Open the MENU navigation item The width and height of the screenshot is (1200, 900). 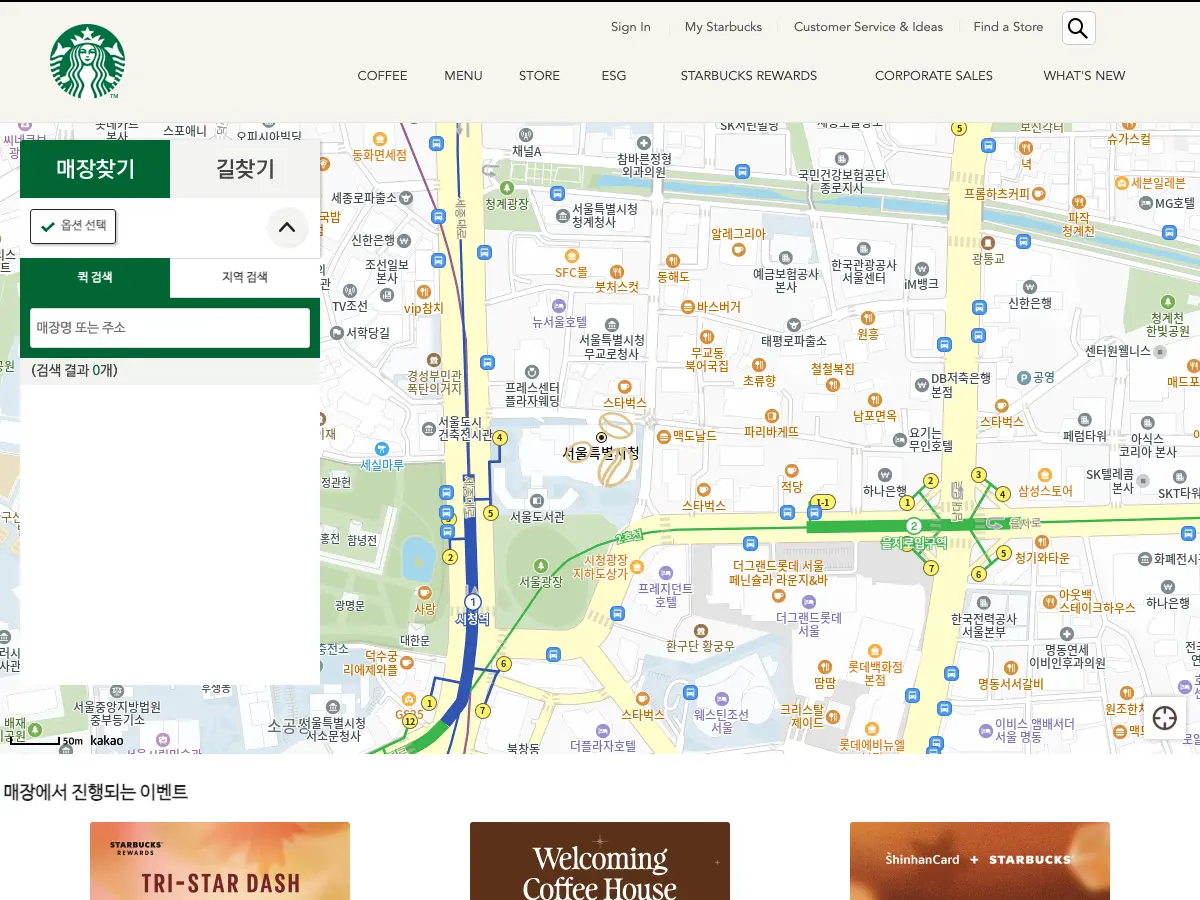(463, 76)
